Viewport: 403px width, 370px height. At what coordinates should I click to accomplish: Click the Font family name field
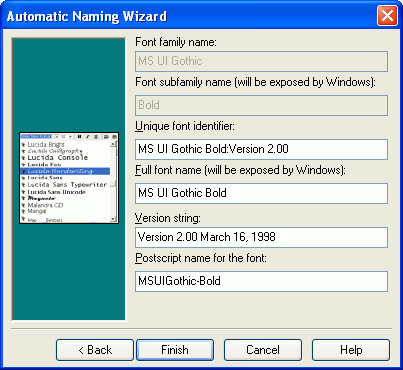point(261,61)
